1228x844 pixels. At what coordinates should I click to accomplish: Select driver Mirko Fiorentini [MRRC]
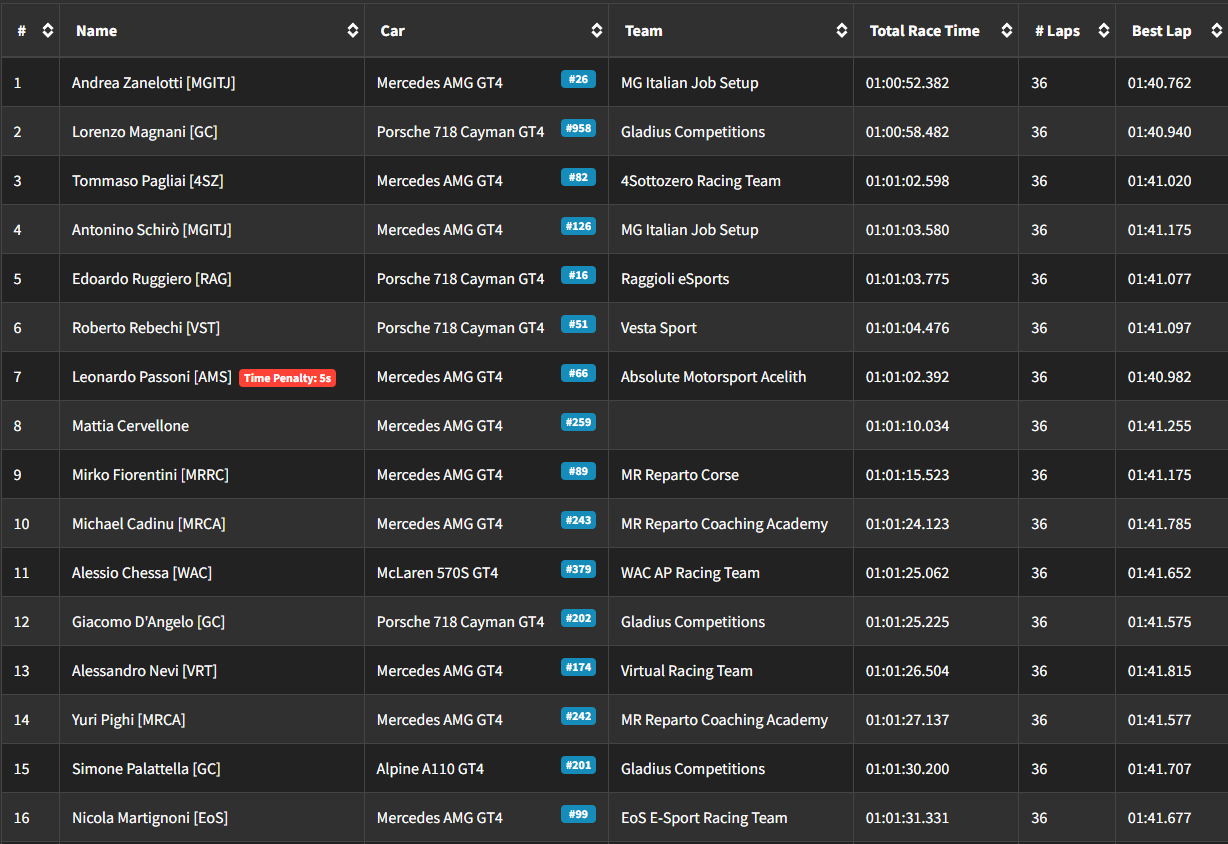(150, 475)
